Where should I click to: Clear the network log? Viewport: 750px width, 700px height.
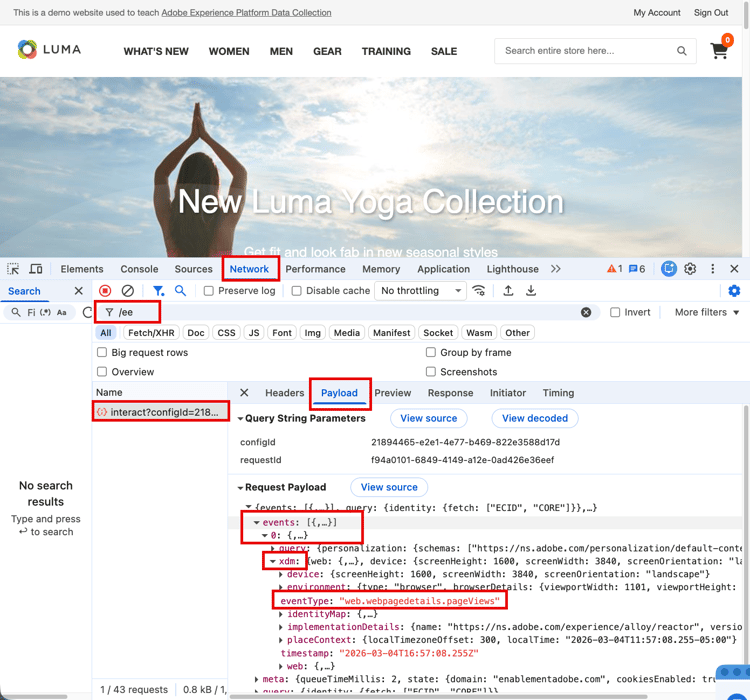[128, 291]
